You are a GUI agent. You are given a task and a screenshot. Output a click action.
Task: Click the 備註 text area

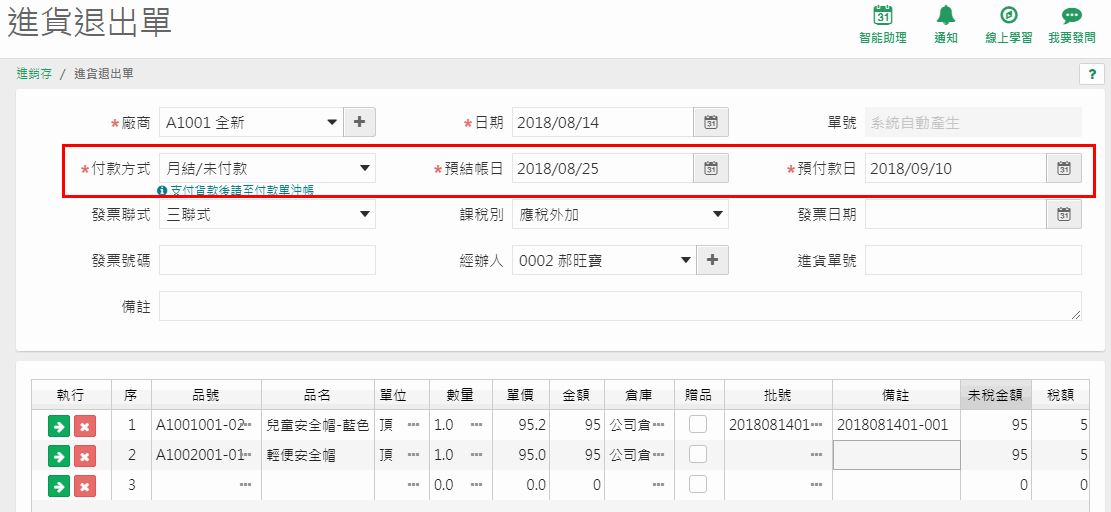[620, 306]
